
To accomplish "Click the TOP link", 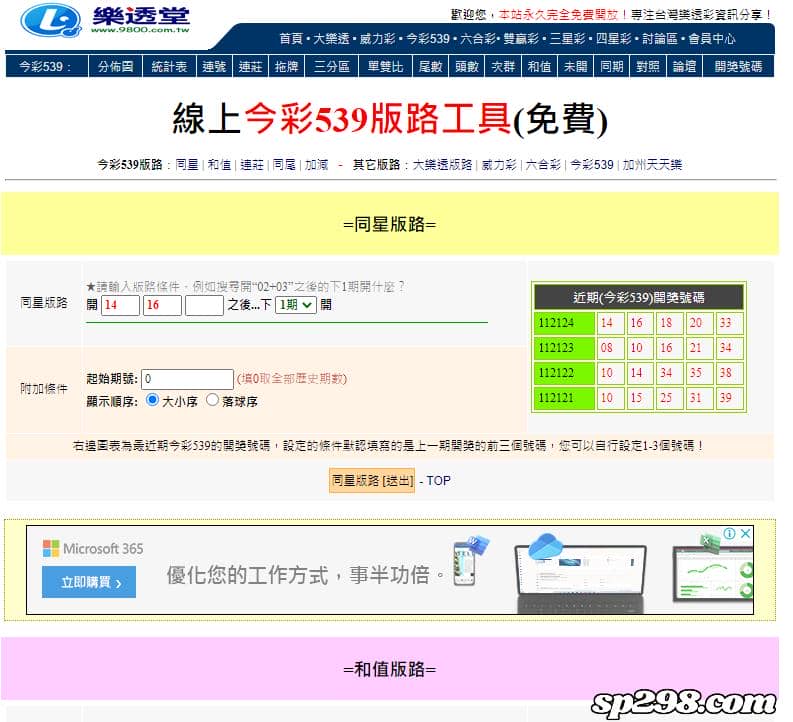I will (438, 480).
